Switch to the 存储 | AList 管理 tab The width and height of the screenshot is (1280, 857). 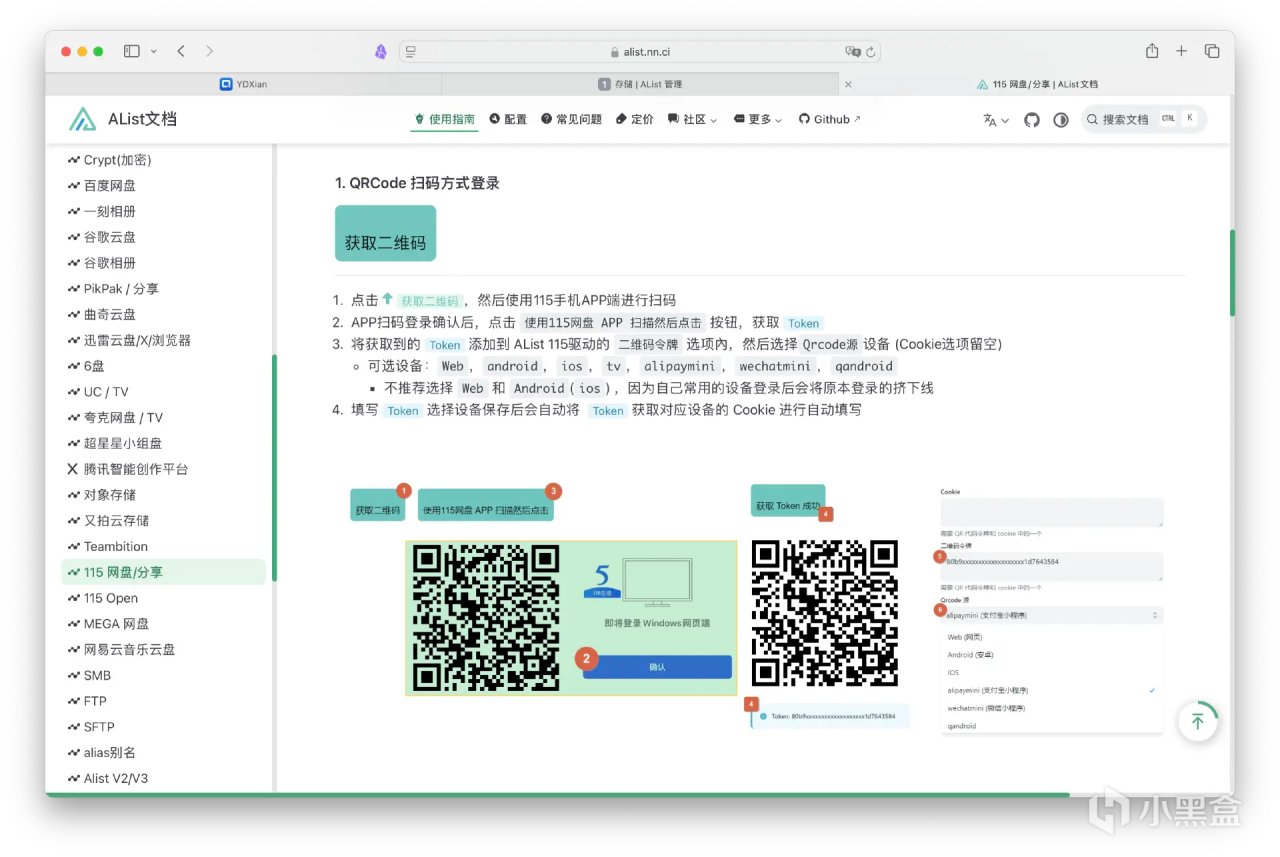(x=640, y=84)
